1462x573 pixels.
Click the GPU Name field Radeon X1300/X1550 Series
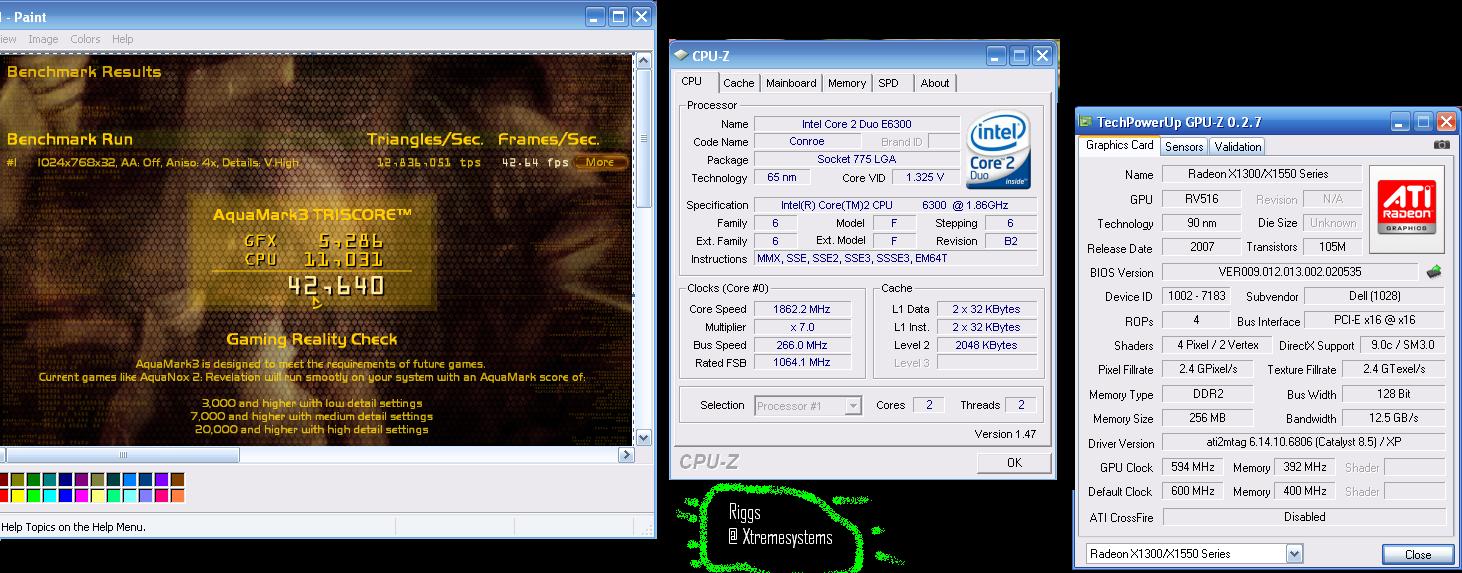point(1260,174)
